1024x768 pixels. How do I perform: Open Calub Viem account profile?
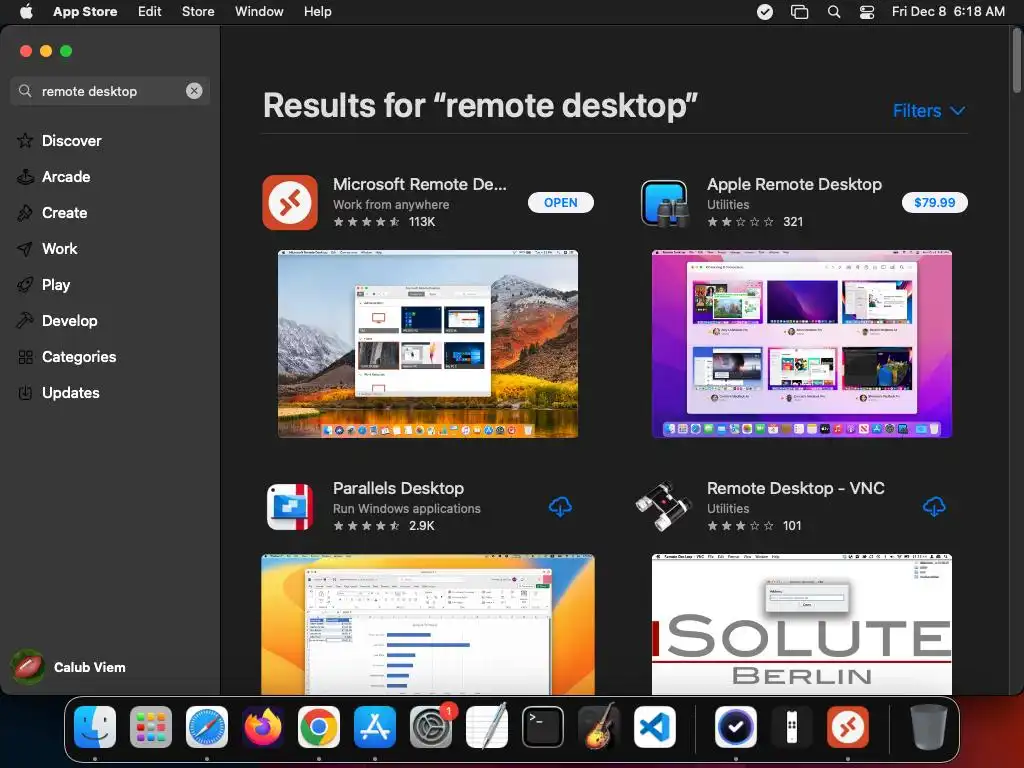pos(69,667)
